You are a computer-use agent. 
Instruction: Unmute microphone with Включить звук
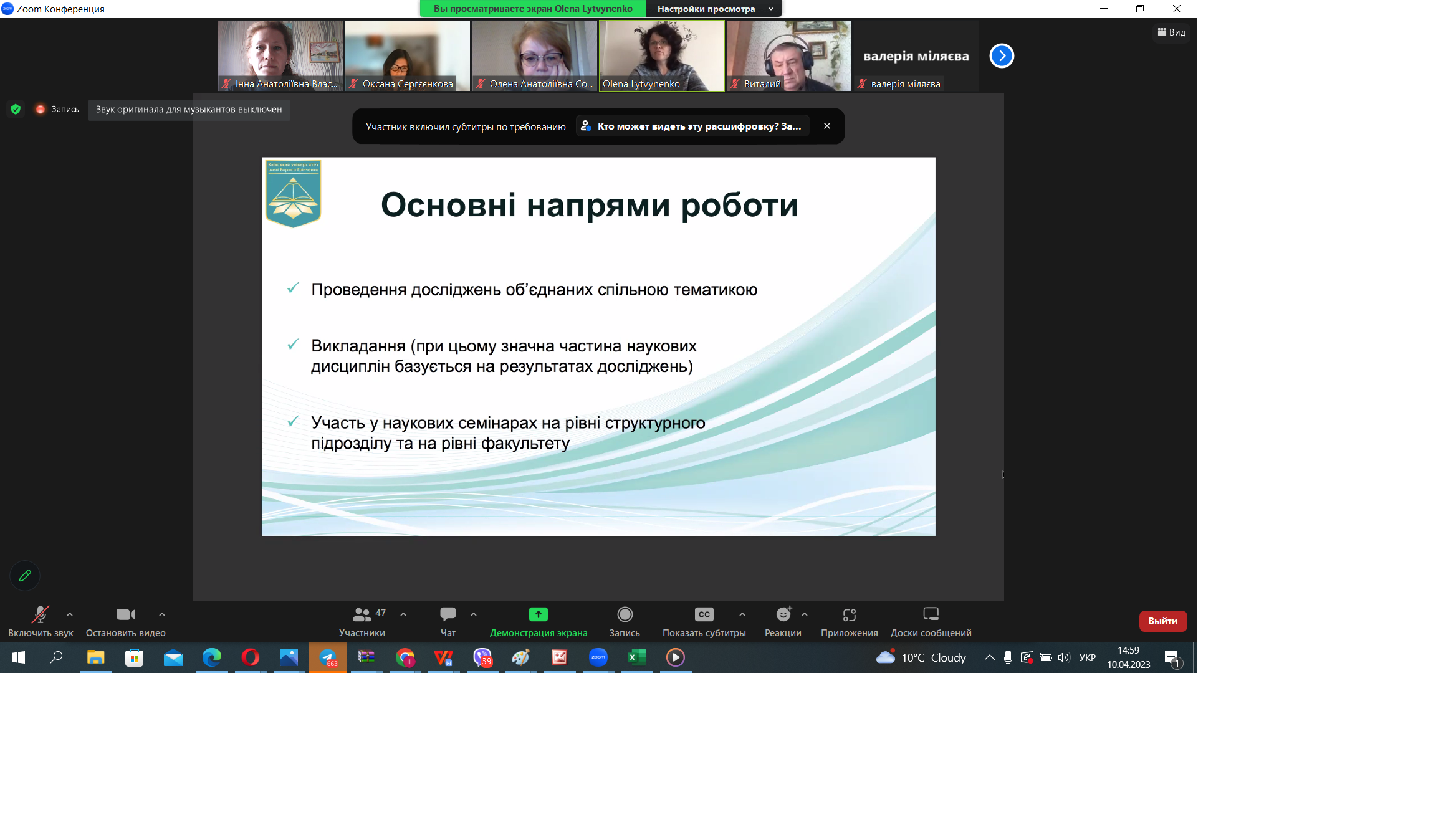tap(41, 615)
